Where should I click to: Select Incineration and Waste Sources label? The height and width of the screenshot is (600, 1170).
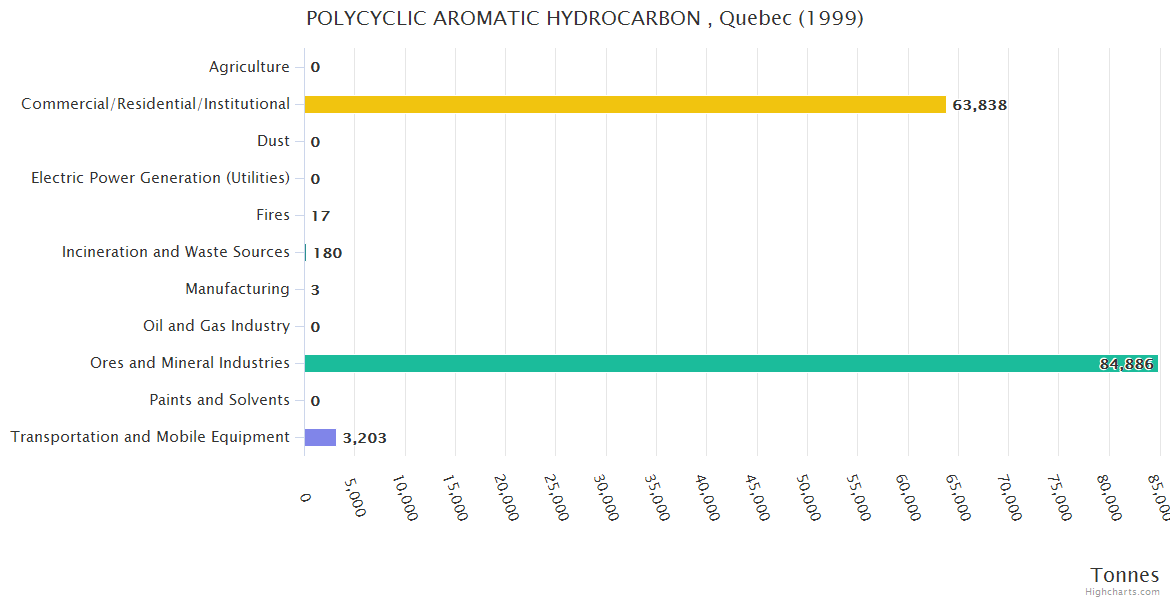[176, 252]
